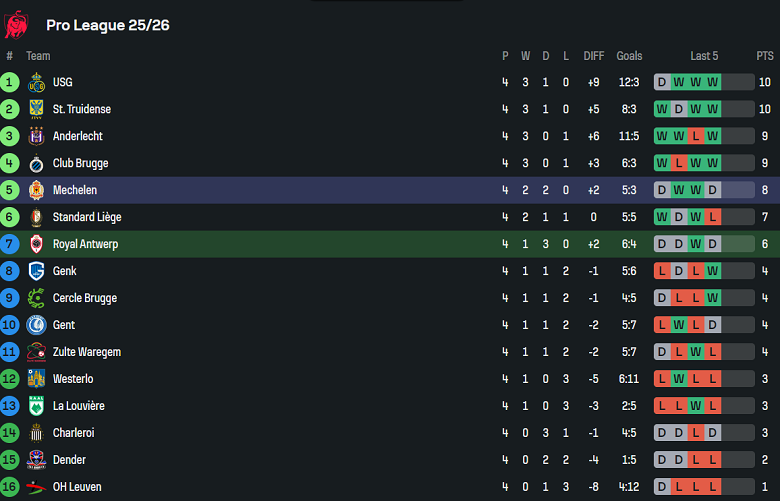Select the Westerlo table row name
The height and width of the screenshot is (501, 780).
[73, 379]
